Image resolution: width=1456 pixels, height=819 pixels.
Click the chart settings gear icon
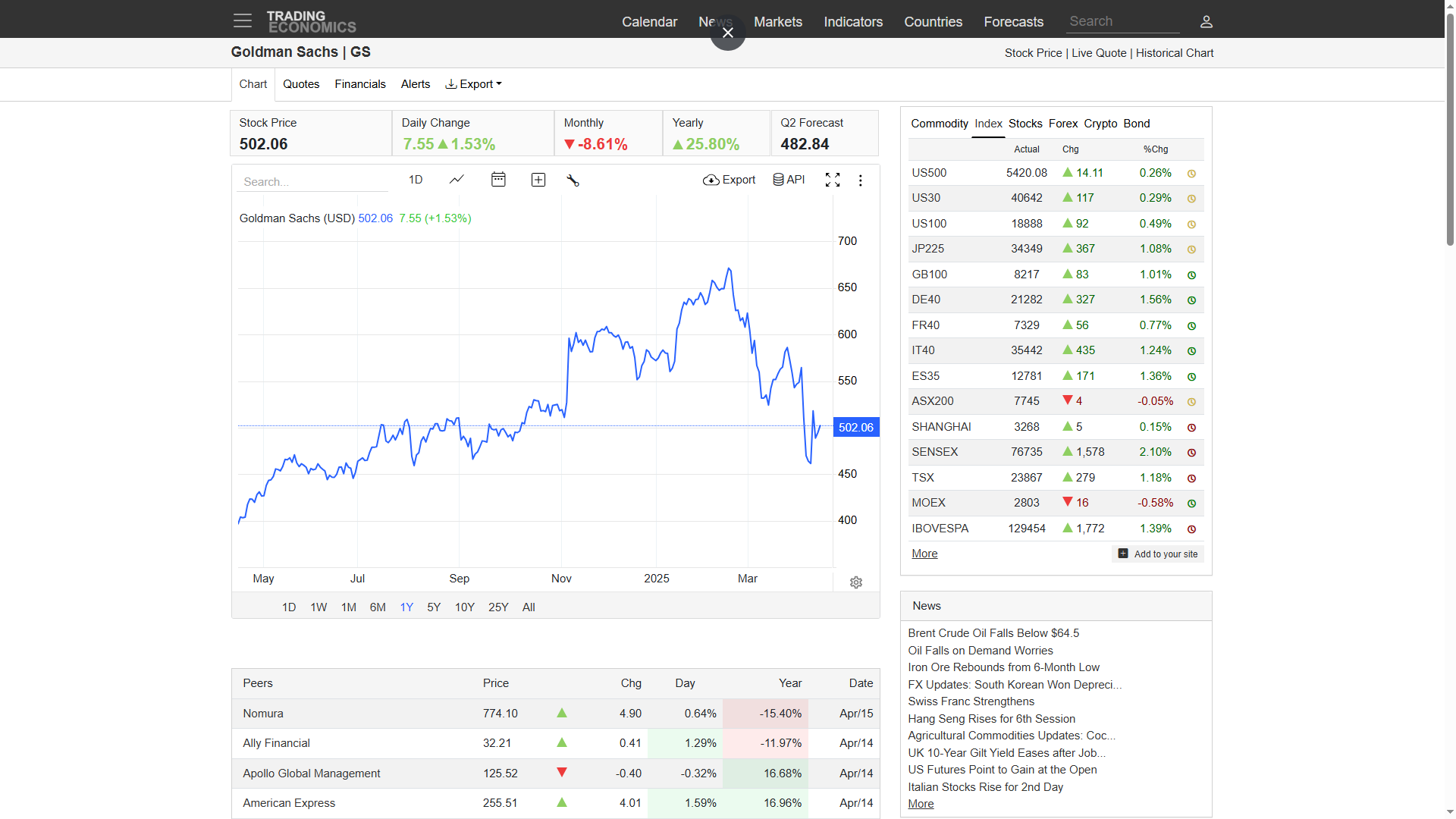(x=856, y=582)
